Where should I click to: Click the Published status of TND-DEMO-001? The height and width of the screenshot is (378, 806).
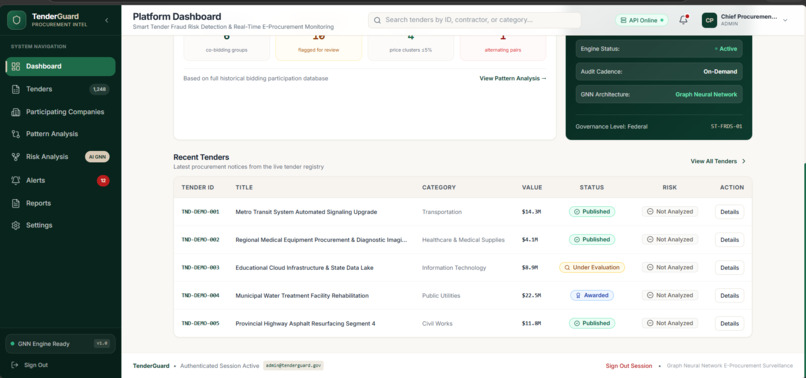point(592,211)
